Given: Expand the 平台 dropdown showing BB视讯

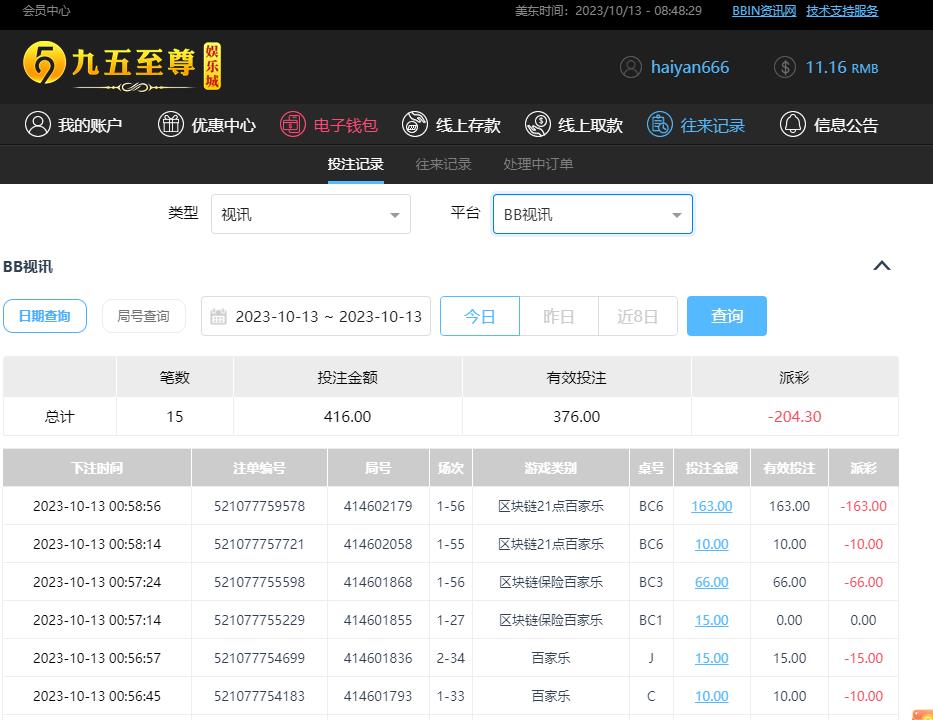Looking at the screenshot, I should [592, 214].
